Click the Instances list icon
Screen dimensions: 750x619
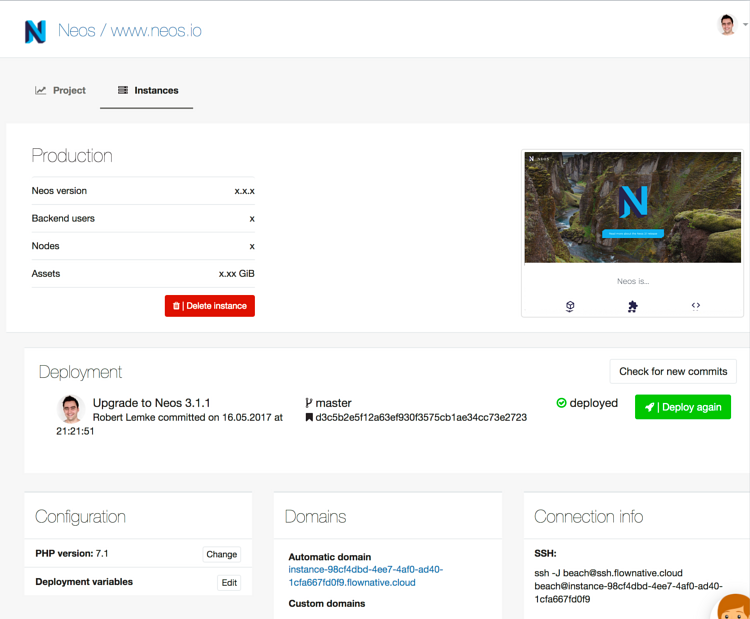pos(123,90)
